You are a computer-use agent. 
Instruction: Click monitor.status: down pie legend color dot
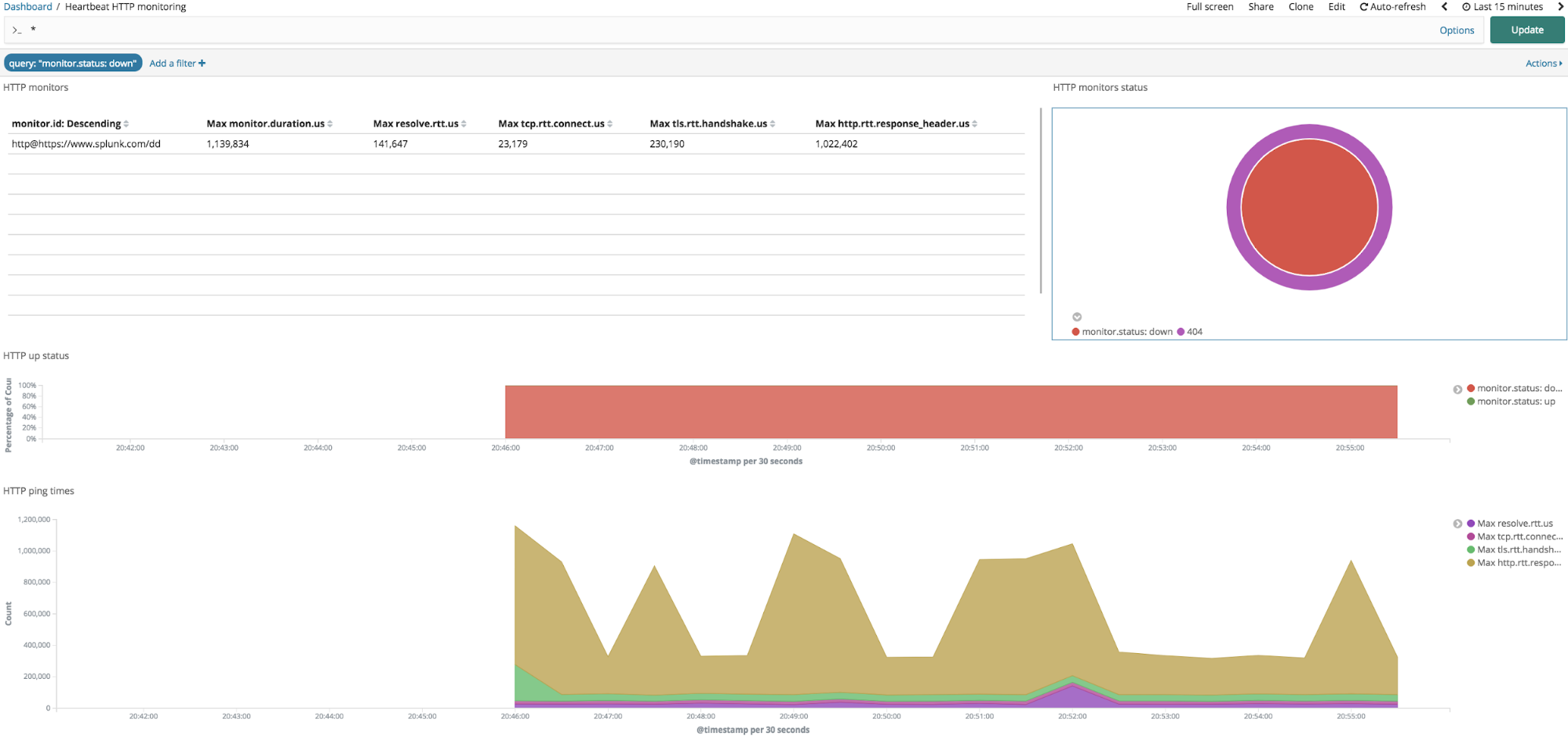tap(1075, 332)
